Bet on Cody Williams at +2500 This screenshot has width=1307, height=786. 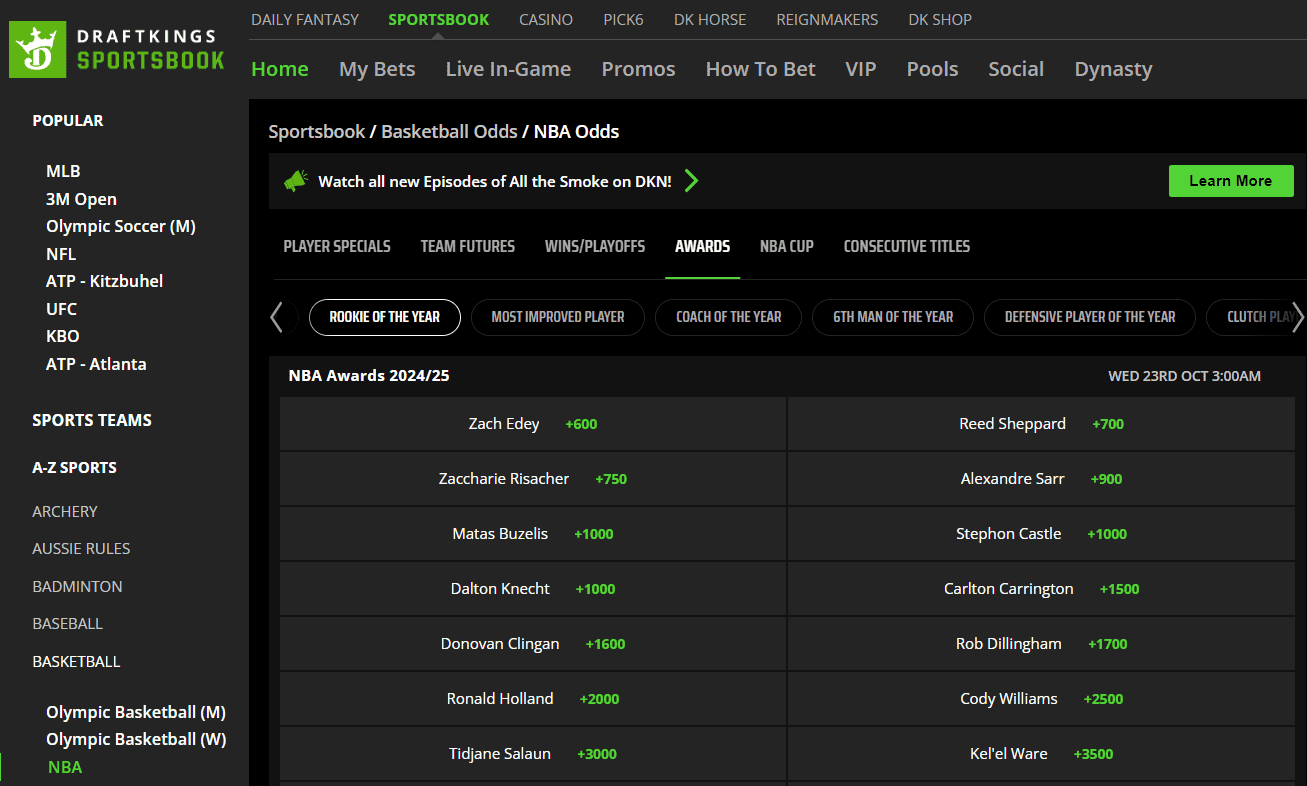click(1041, 699)
